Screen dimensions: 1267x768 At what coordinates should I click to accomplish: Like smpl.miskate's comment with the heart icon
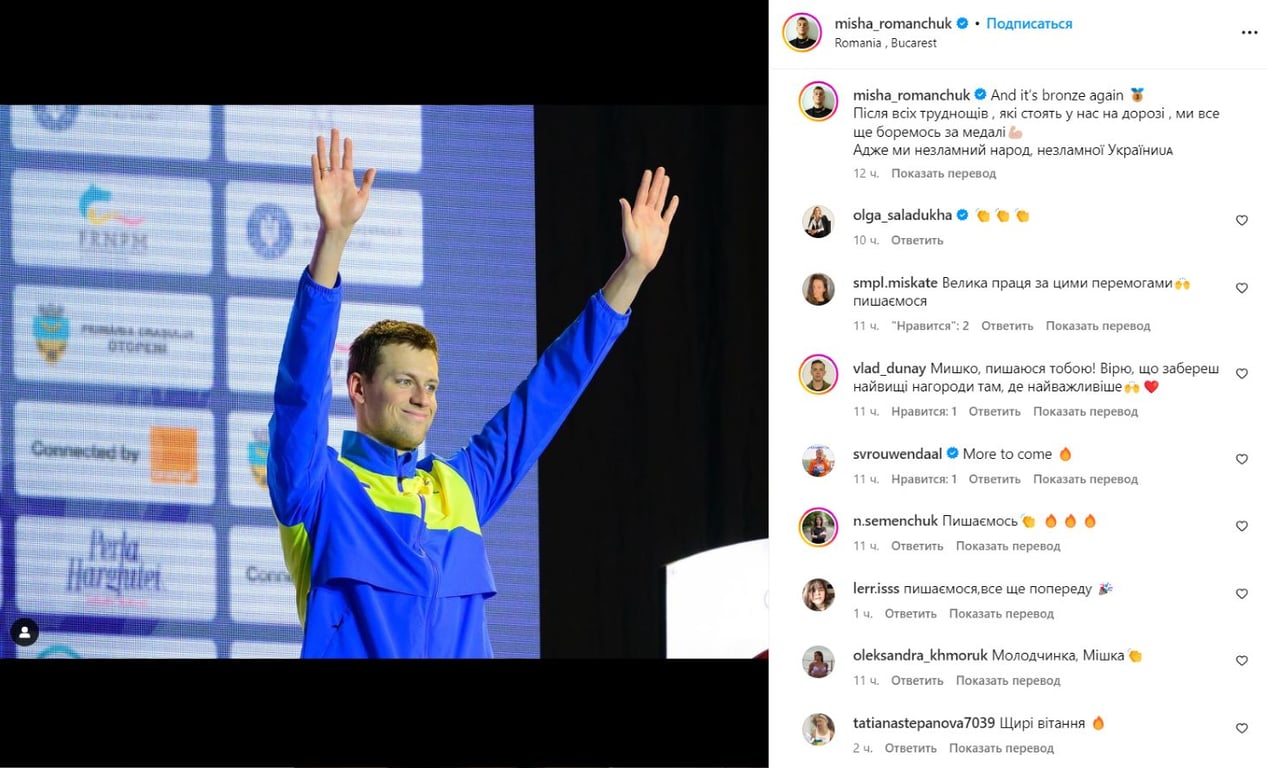[x=1242, y=288]
